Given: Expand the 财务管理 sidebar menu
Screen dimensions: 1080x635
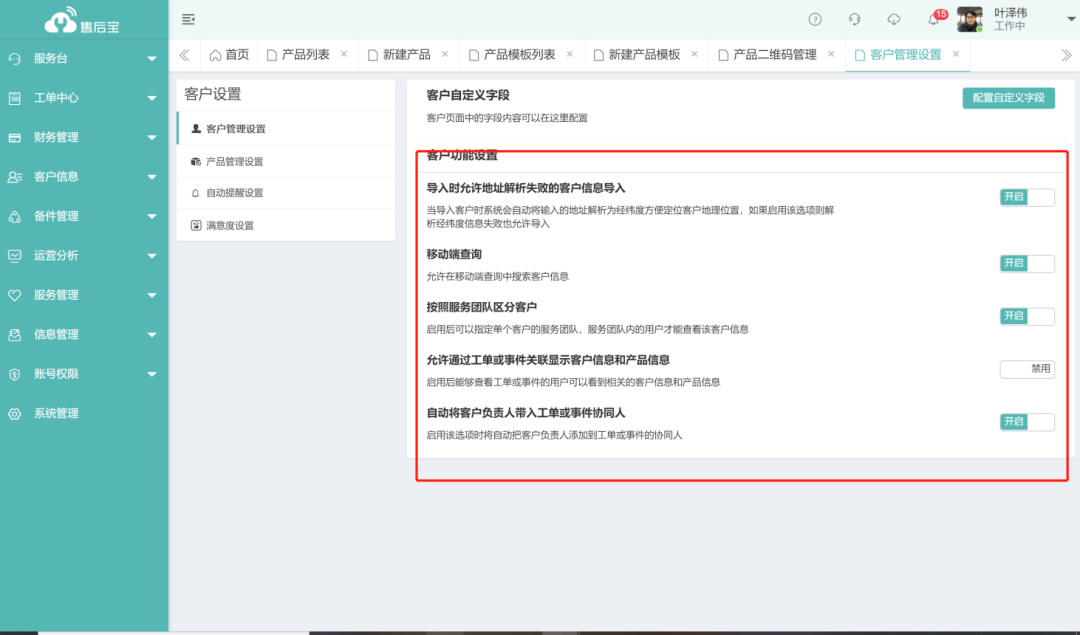Looking at the screenshot, I should 82,137.
